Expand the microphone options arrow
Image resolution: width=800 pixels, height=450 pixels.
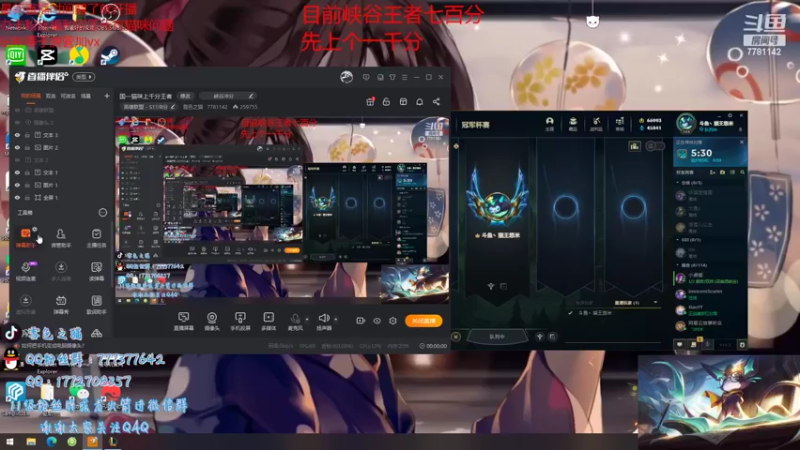click(x=307, y=319)
